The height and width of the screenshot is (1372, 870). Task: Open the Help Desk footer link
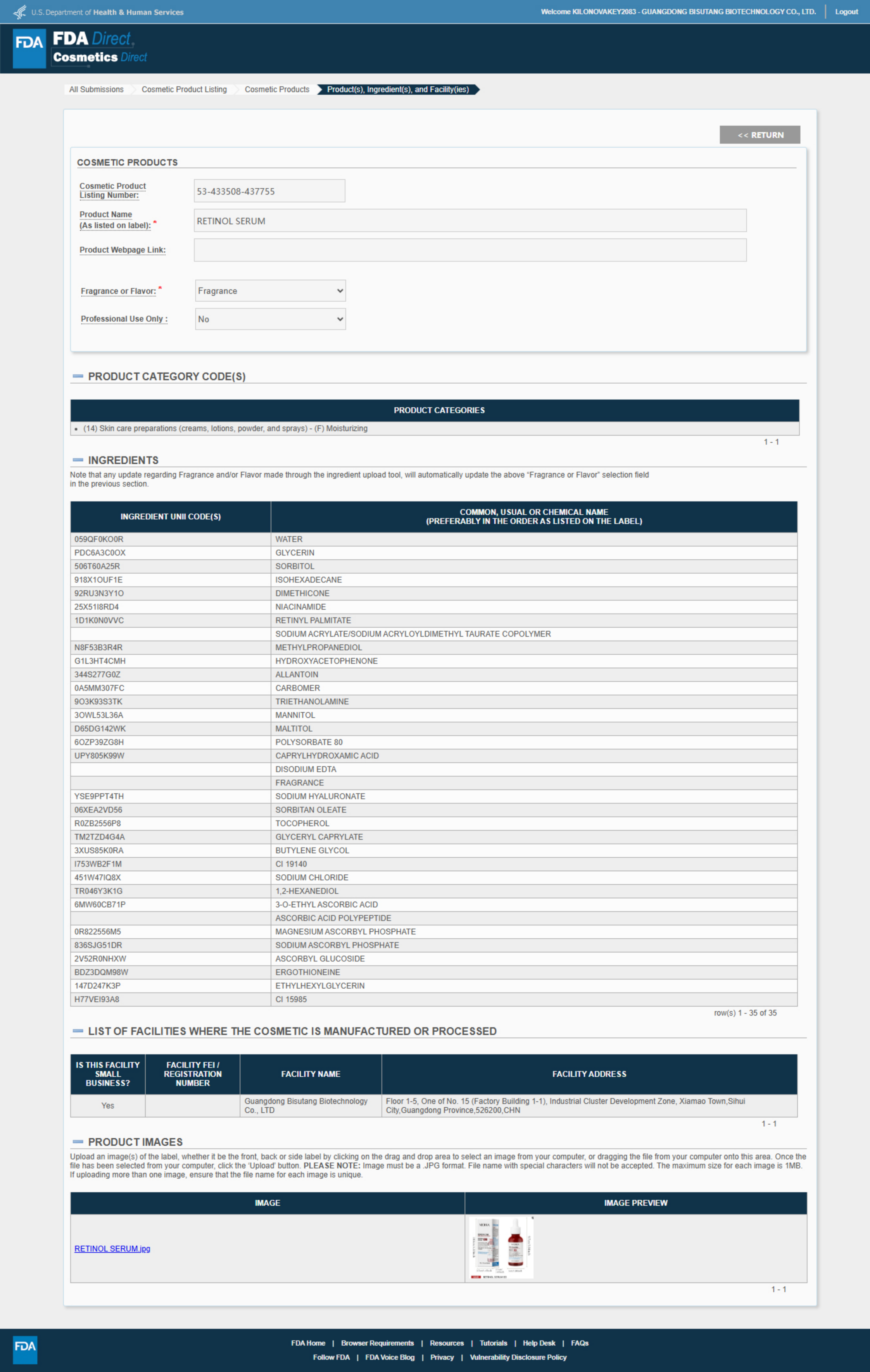pos(539,1343)
